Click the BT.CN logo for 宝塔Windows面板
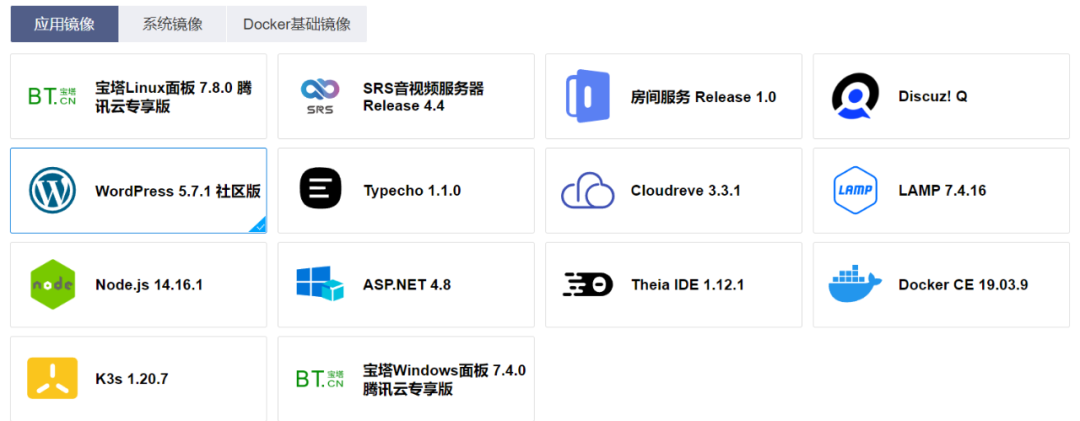This screenshot has height=421, width=1080. pos(319,378)
